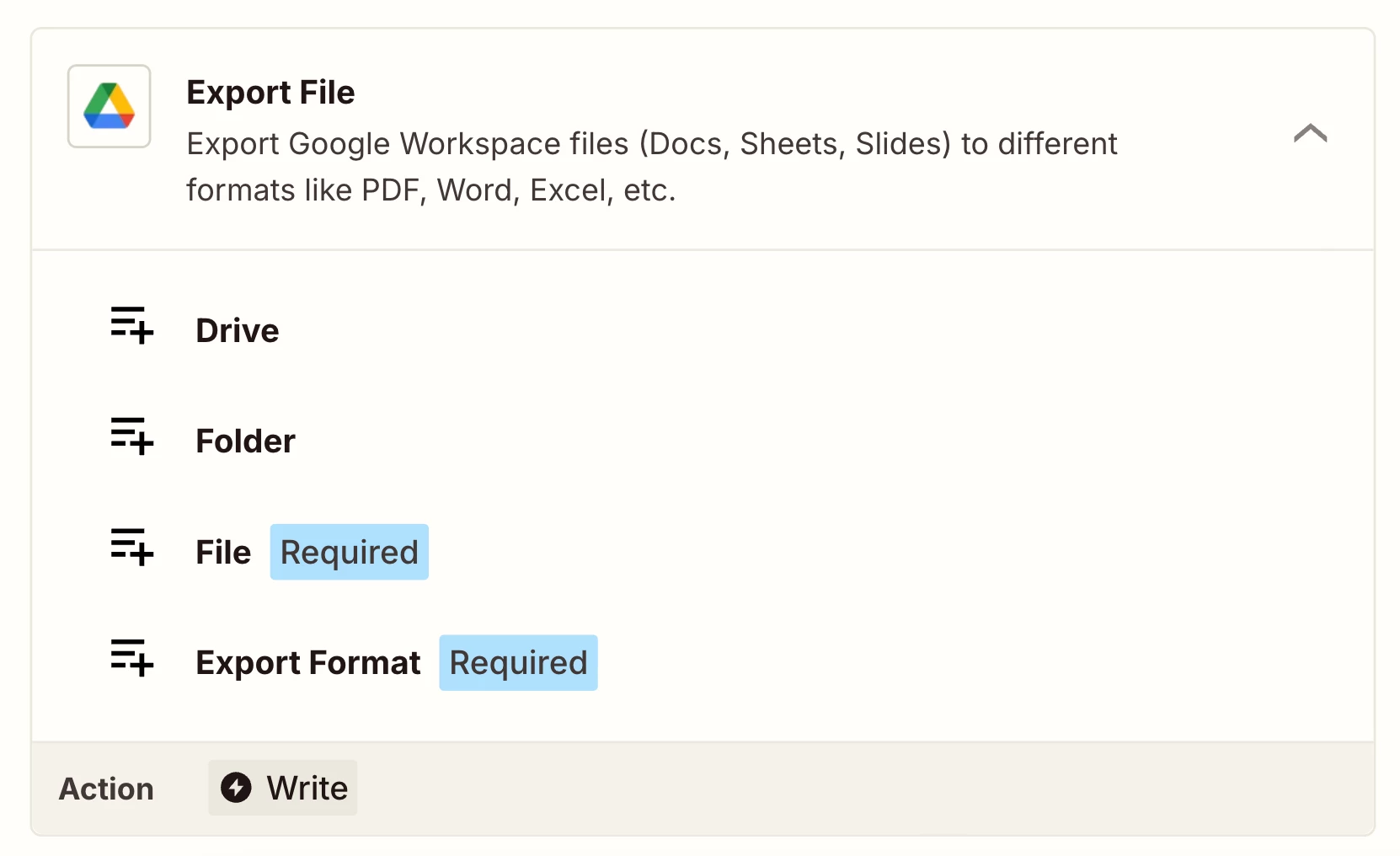Click the Export File title
The height and width of the screenshot is (856, 1400).
click(270, 92)
